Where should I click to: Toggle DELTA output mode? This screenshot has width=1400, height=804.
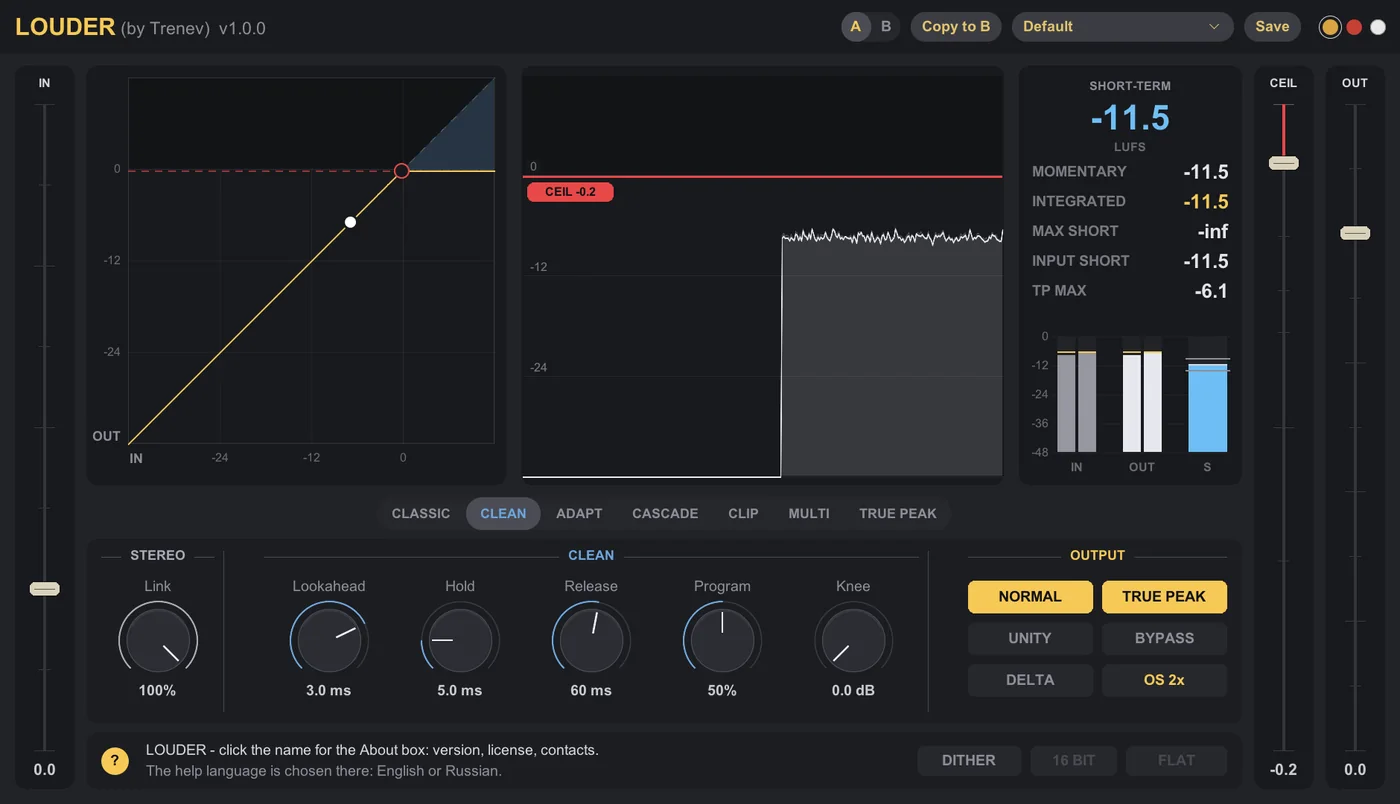pos(1030,680)
